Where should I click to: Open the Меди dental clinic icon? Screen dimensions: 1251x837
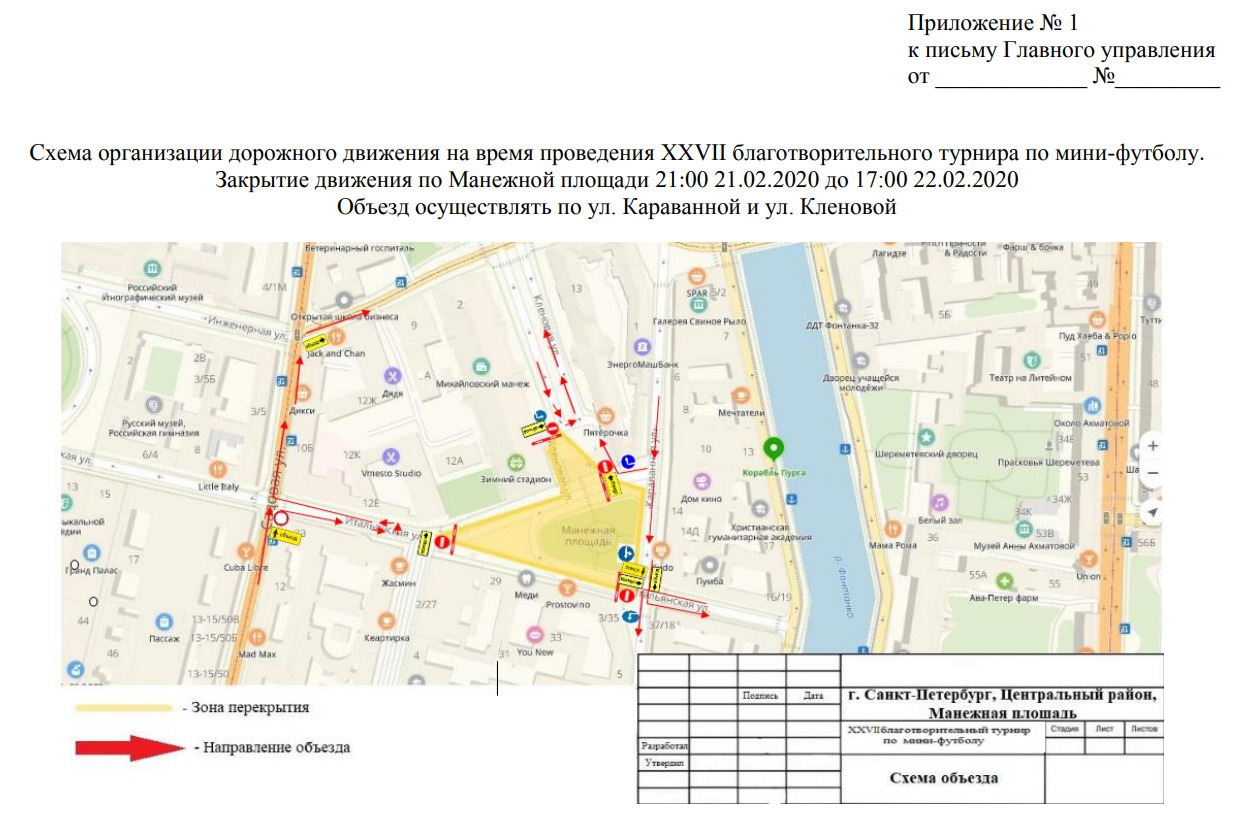pyautogui.click(x=526, y=577)
